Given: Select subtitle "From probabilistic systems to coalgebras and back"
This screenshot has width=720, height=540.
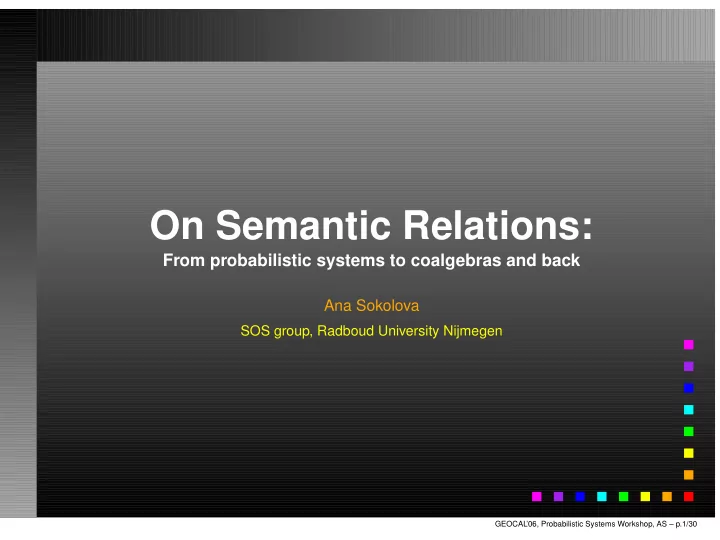Looking at the screenshot, I should click(371, 260).
